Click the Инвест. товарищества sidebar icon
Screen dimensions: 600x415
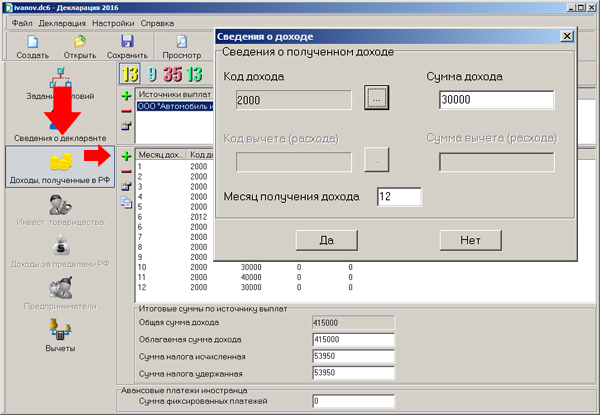coord(60,204)
